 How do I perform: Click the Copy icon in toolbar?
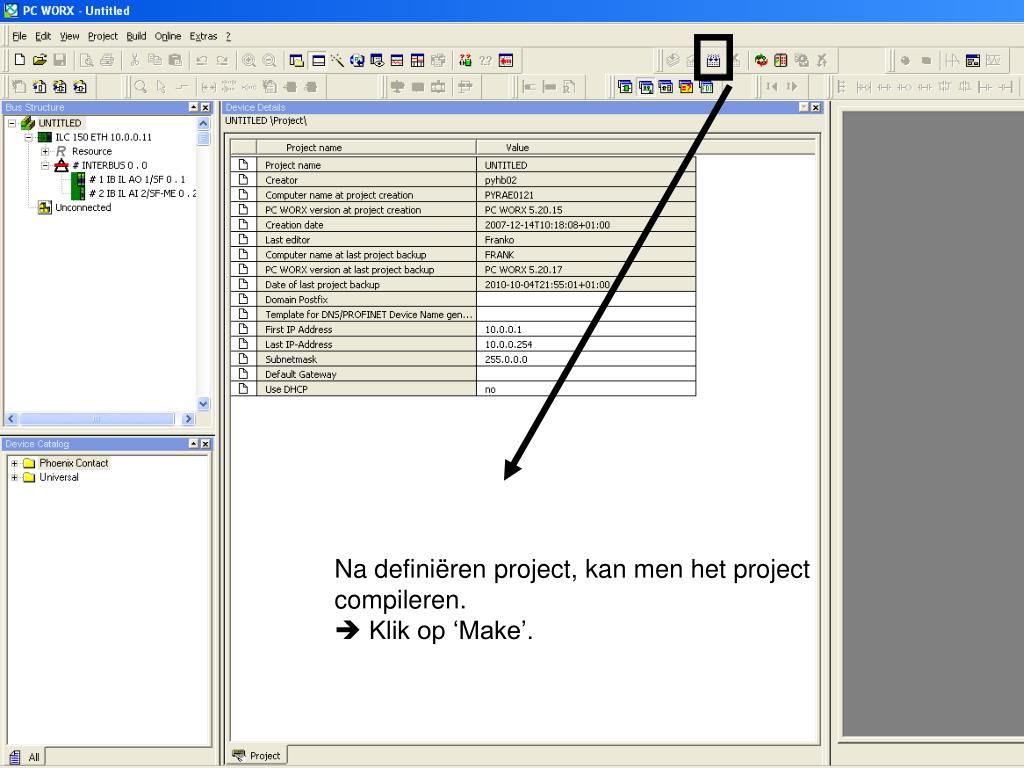point(155,60)
